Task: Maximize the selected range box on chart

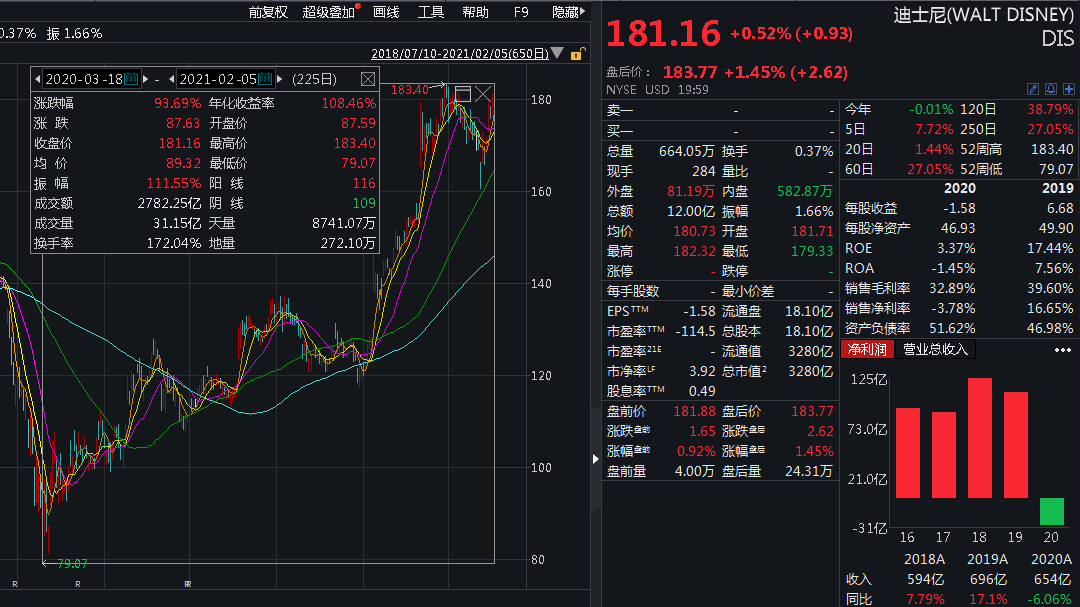Action: pyautogui.click(x=463, y=94)
